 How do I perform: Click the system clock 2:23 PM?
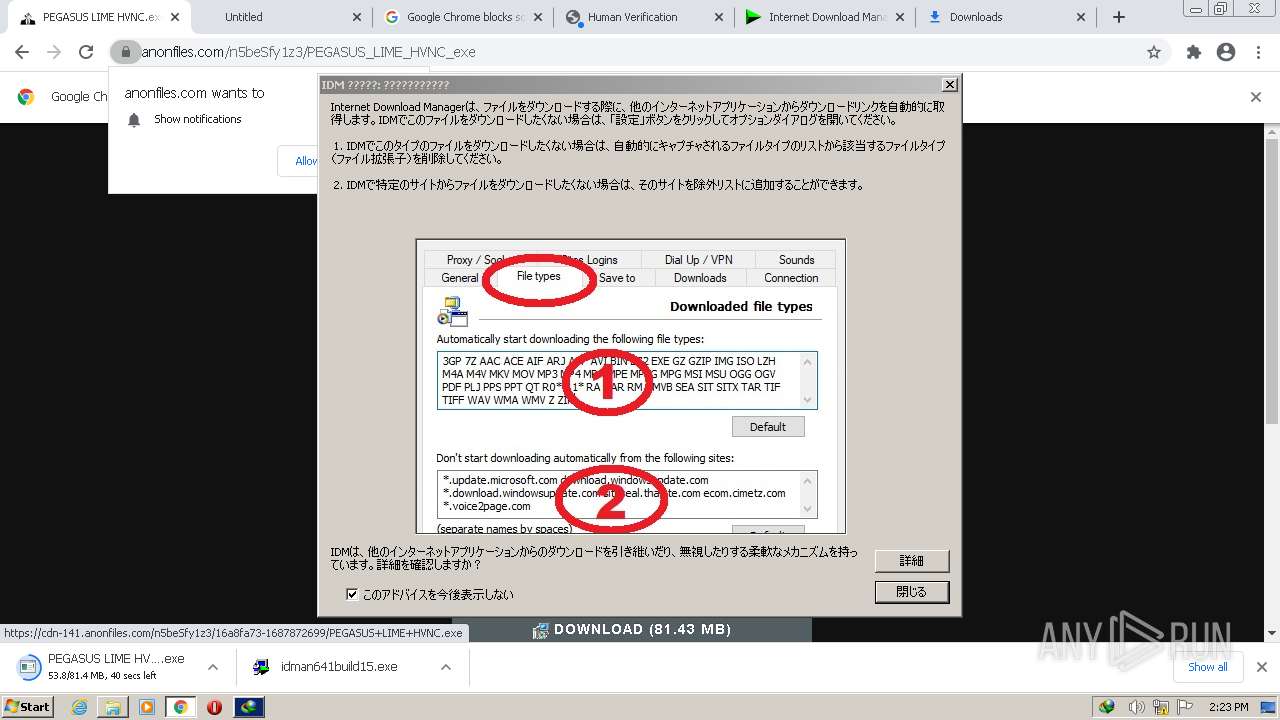pyautogui.click(x=1228, y=707)
